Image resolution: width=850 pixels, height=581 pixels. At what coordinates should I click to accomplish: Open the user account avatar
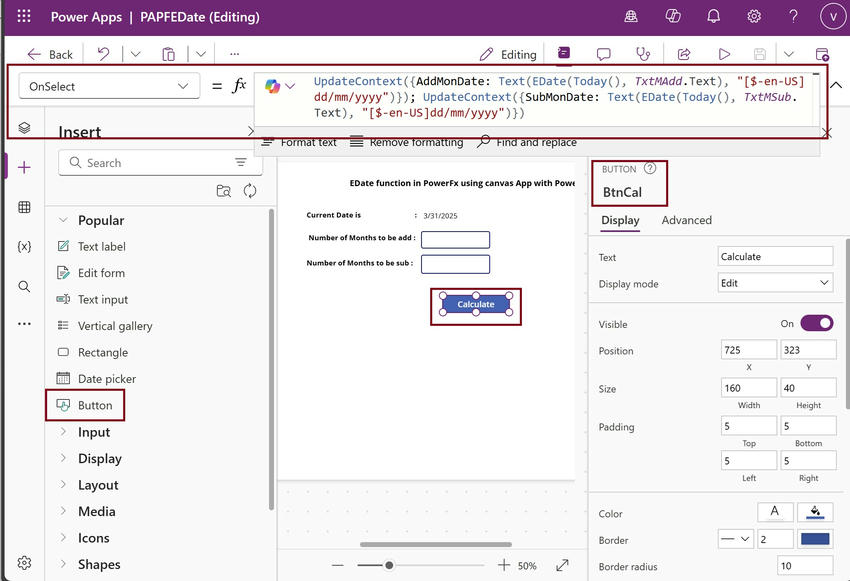tap(833, 17)
